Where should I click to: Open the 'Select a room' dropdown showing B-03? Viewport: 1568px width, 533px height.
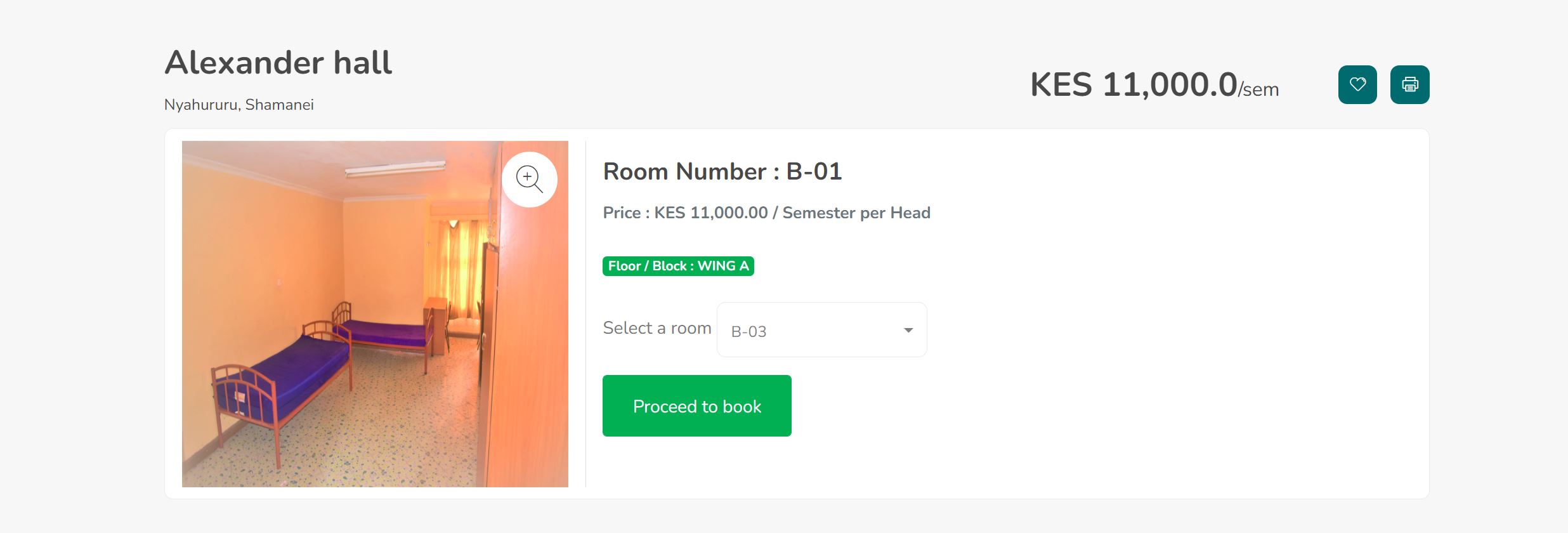(821, 330)
